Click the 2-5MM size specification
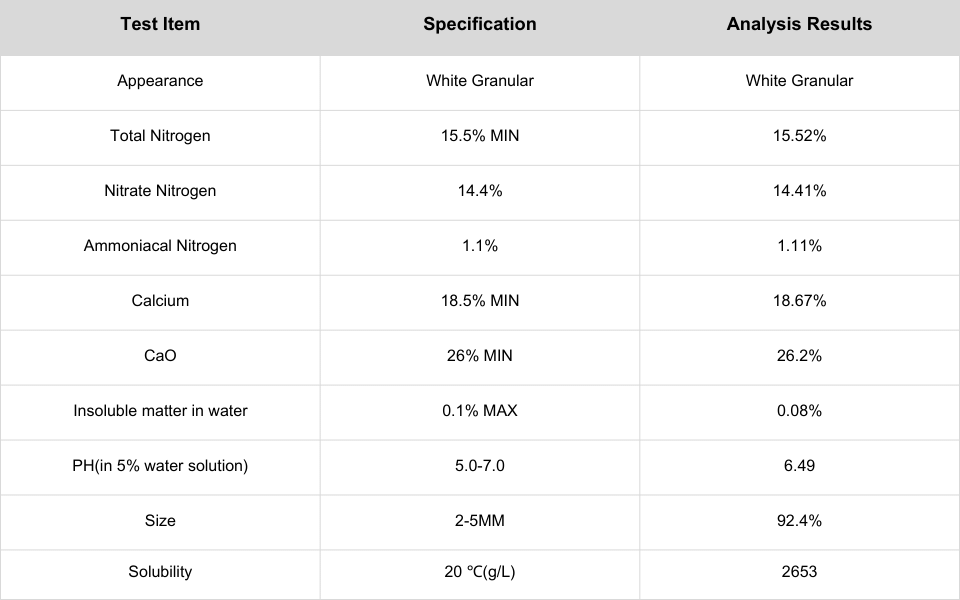 (x=479, y=521)
